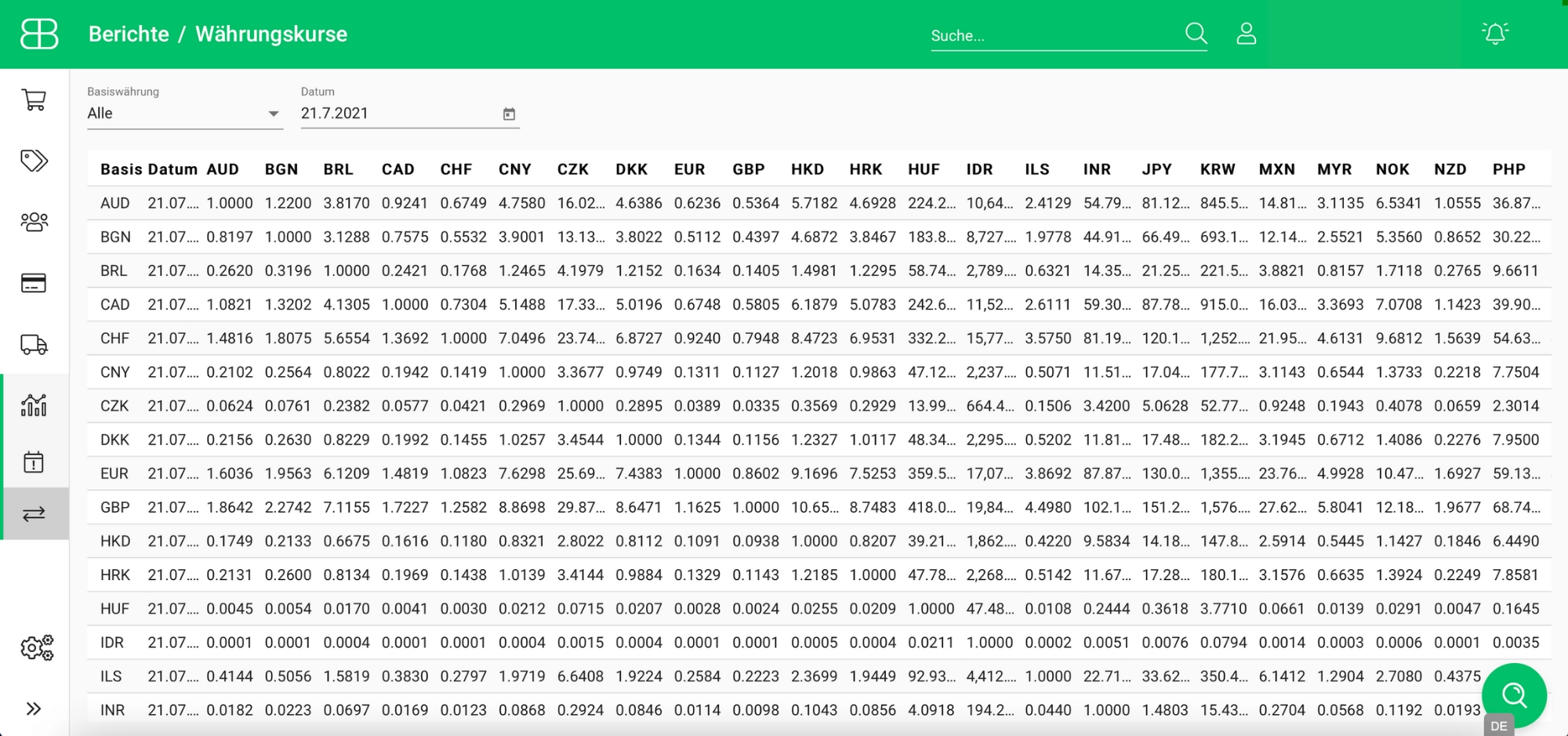Click the green floating search button
1568x736 pixels.
pyautogui.click(x=1514, y=694)
